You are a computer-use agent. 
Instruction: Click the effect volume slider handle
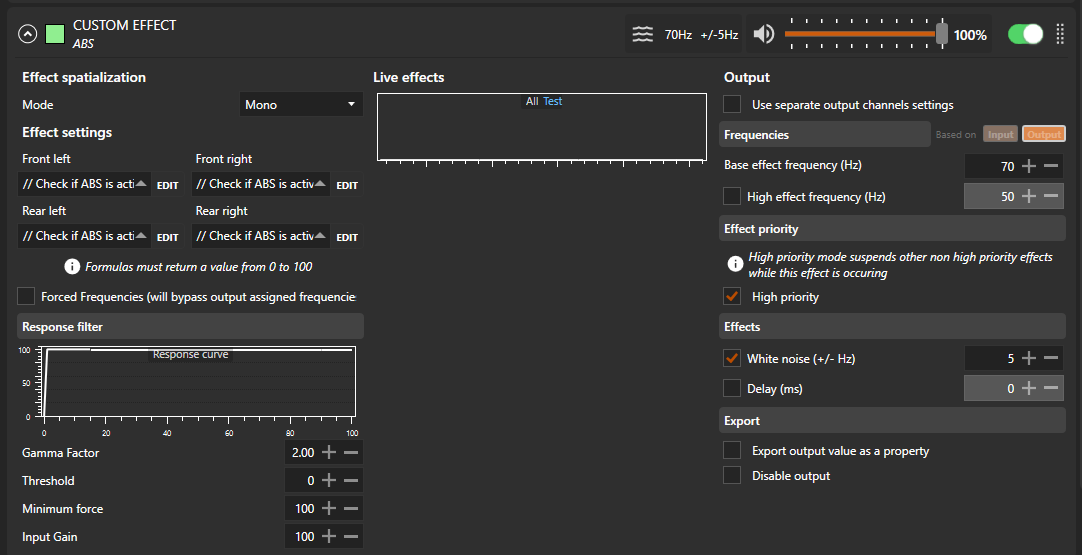coord(941,34)
